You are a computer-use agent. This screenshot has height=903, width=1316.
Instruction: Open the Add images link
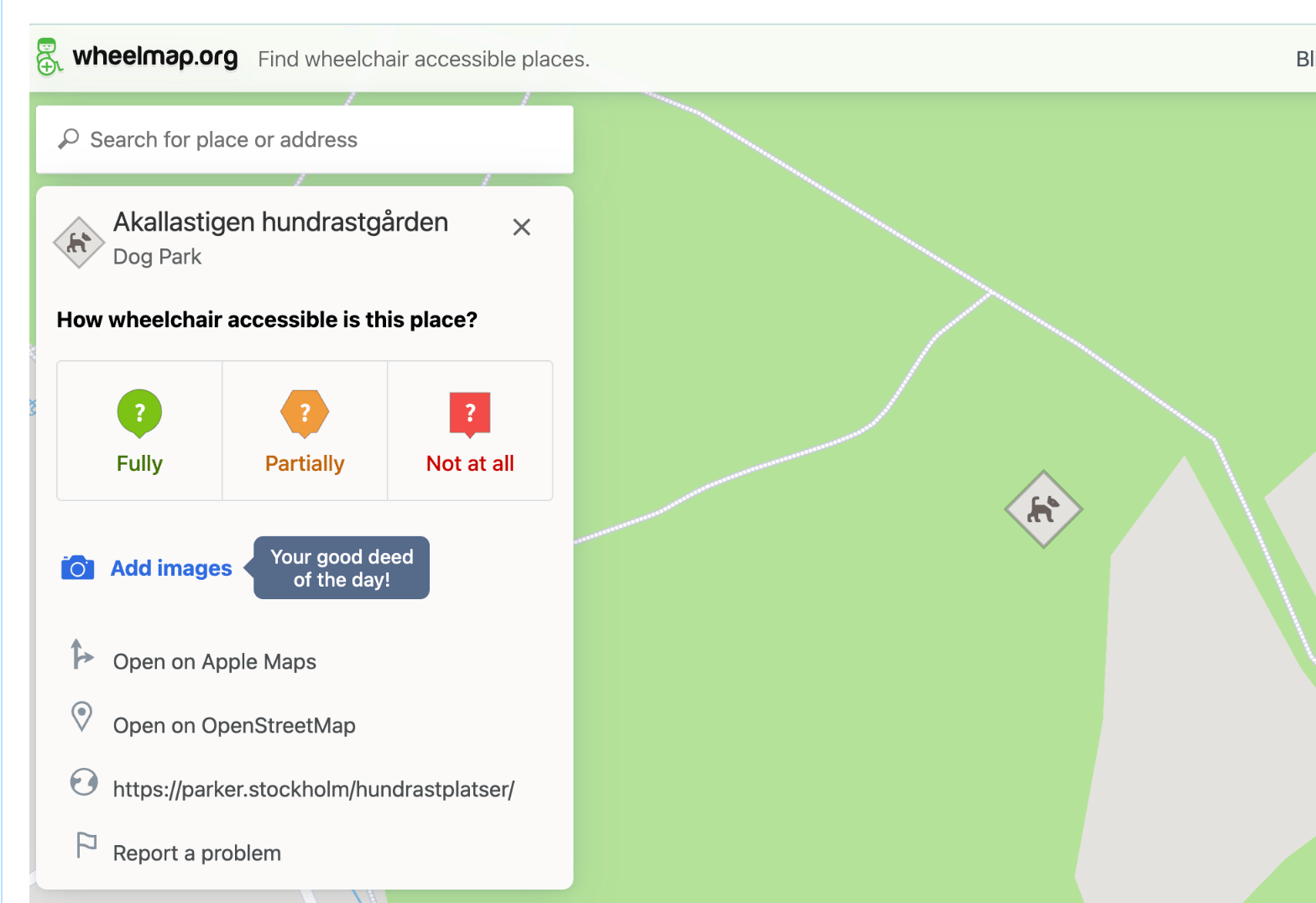pyautogui.click(x=171, y=568)
